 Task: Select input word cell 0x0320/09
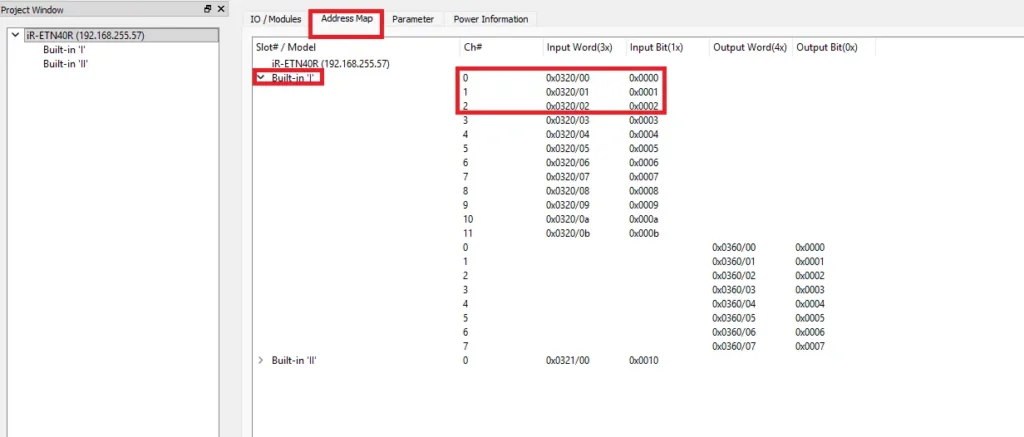pos(568,205)
